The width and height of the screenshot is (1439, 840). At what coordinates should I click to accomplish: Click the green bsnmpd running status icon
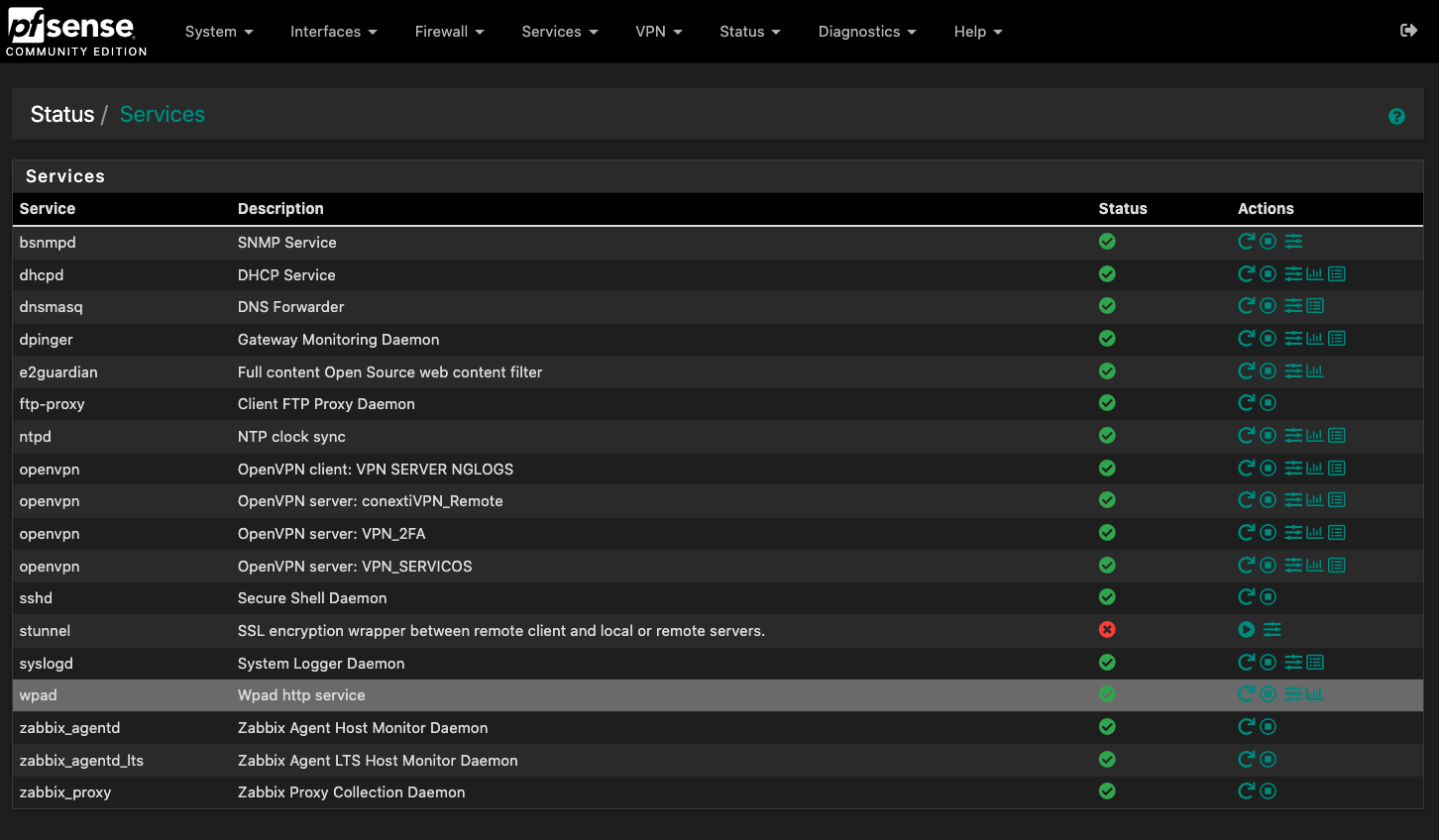tap(1107, 241)
